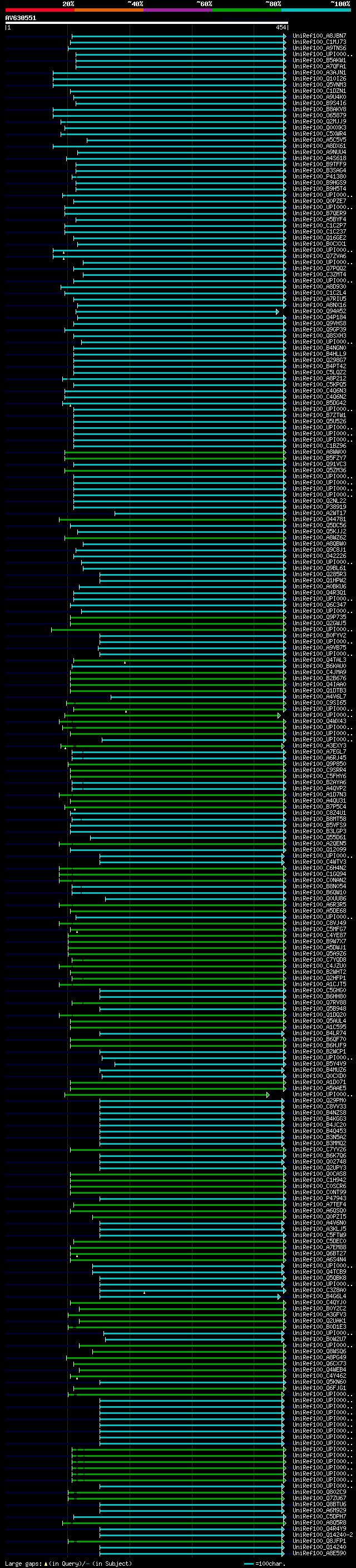
Task: Select hit label UniRef100_Q0DXK3
Action: pos(319,128)
